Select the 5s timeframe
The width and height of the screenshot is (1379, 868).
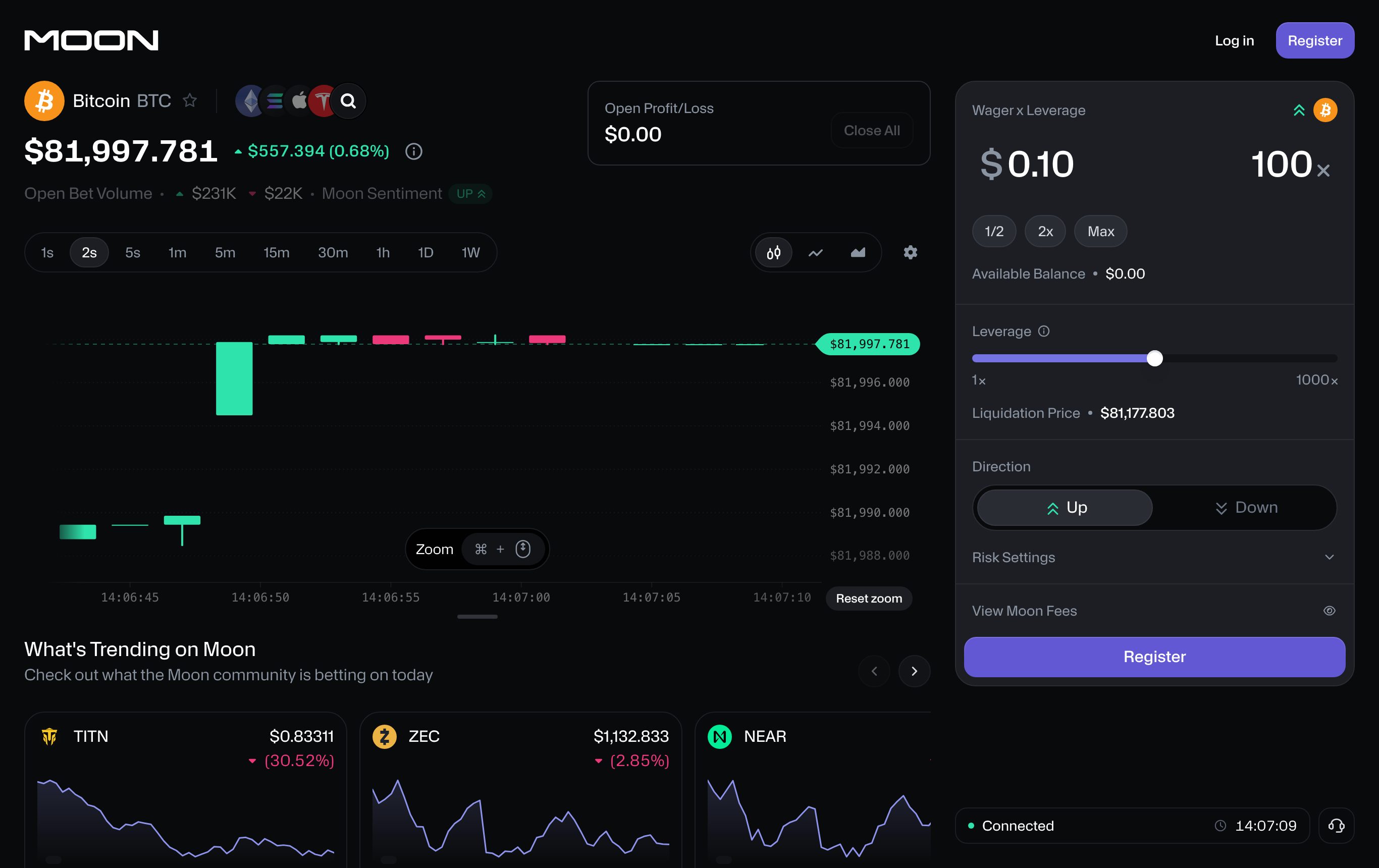click(132, 252)
